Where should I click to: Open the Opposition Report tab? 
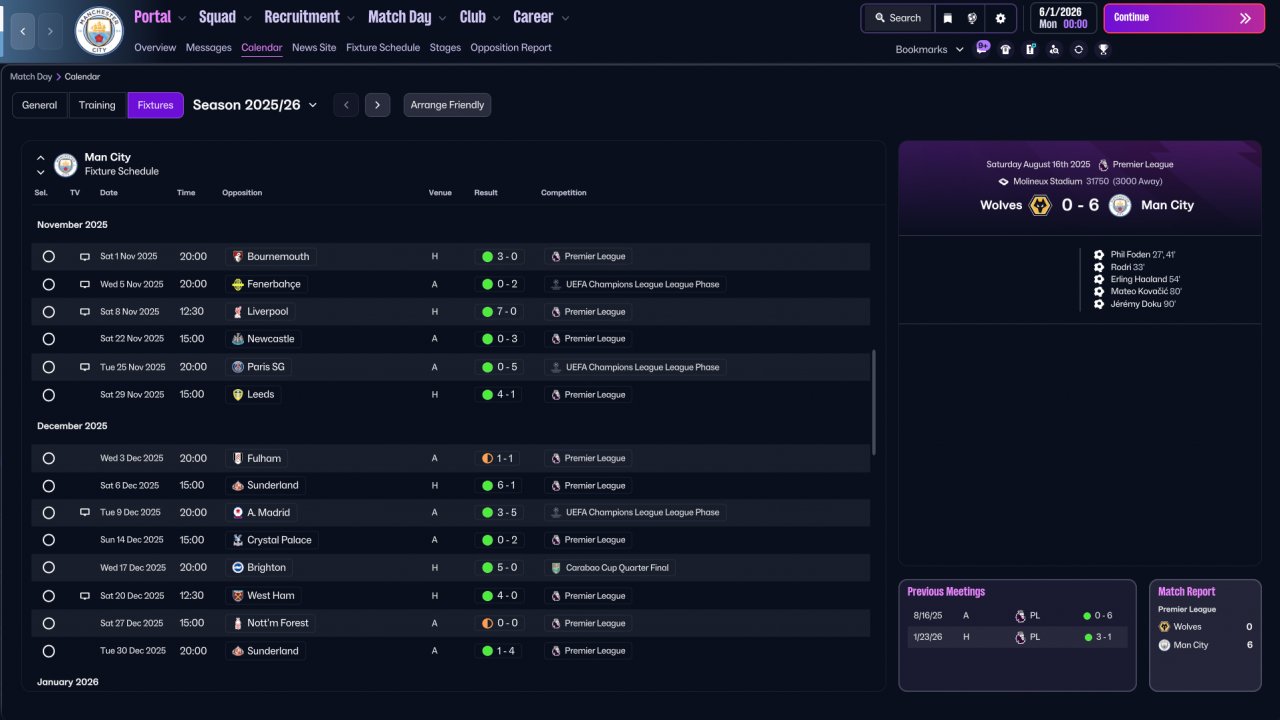click(x=511, y=48)
